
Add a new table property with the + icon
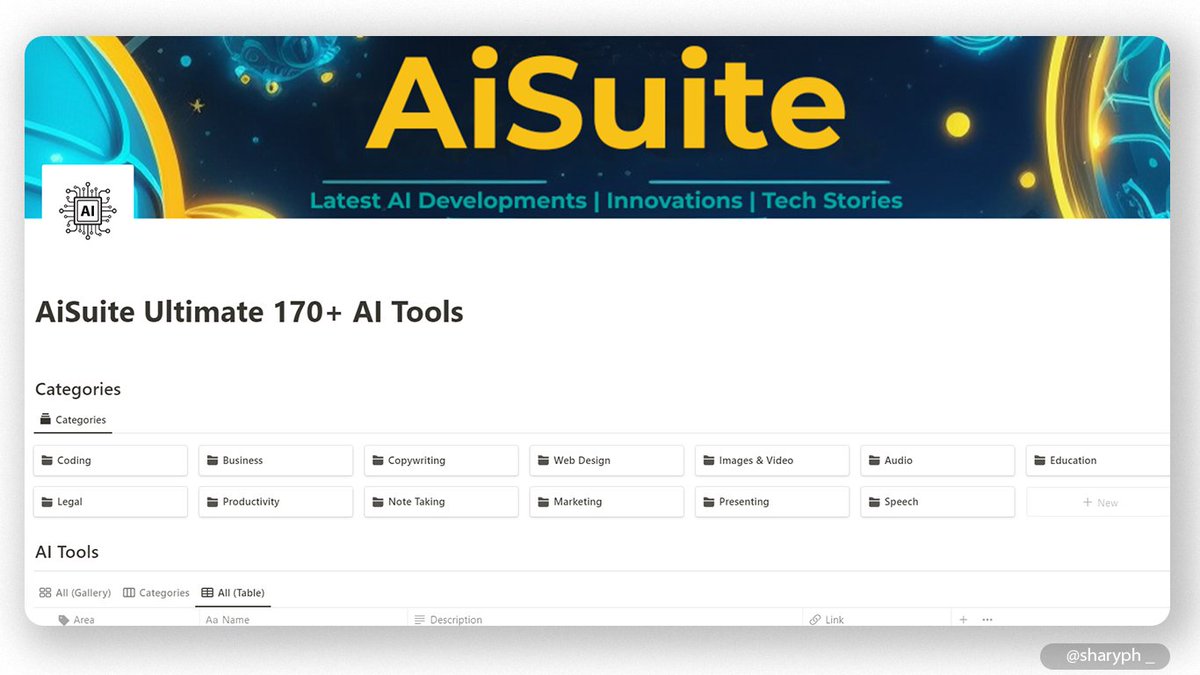[961, 619]
